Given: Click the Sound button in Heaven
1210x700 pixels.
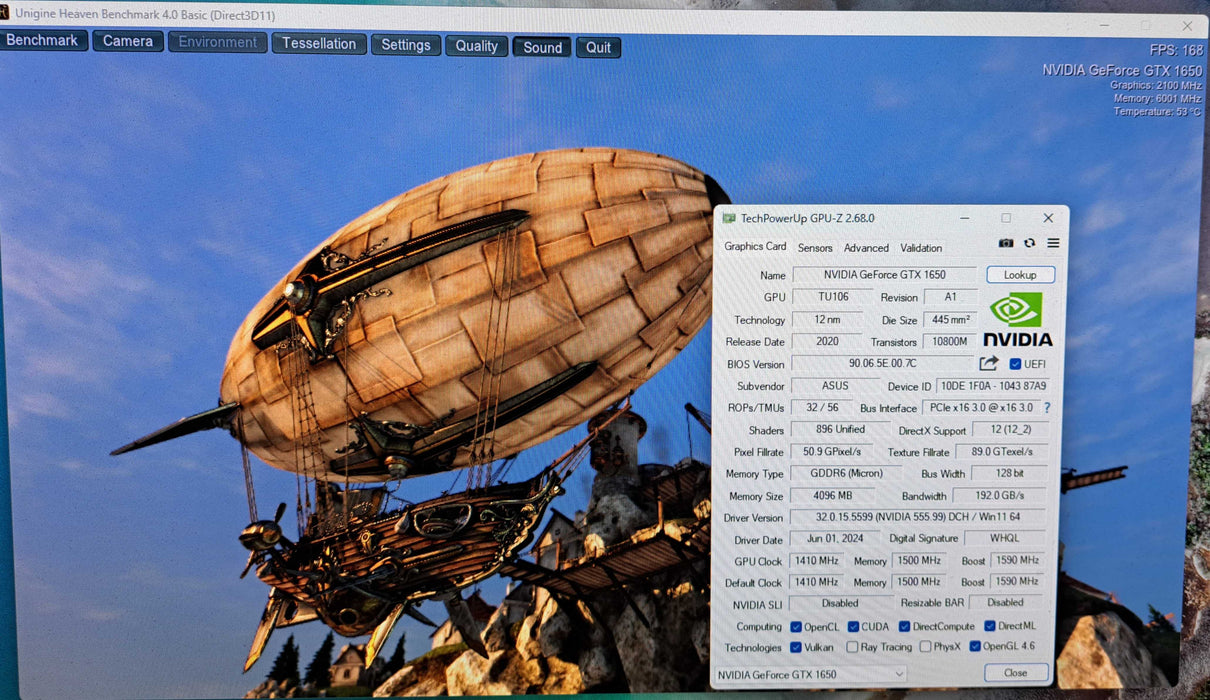Looking at the screenshot, I should [542, 47].
